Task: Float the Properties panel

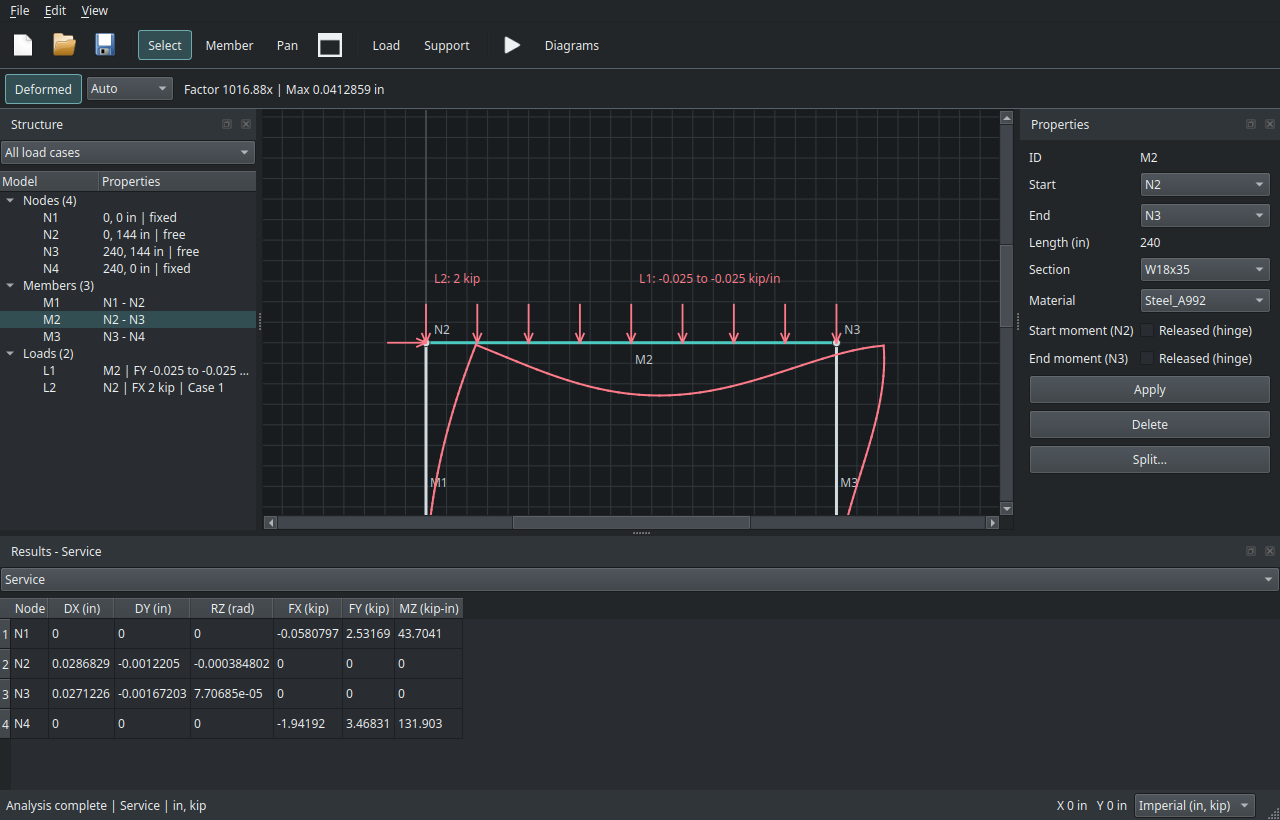Action: click(1251, 124)
